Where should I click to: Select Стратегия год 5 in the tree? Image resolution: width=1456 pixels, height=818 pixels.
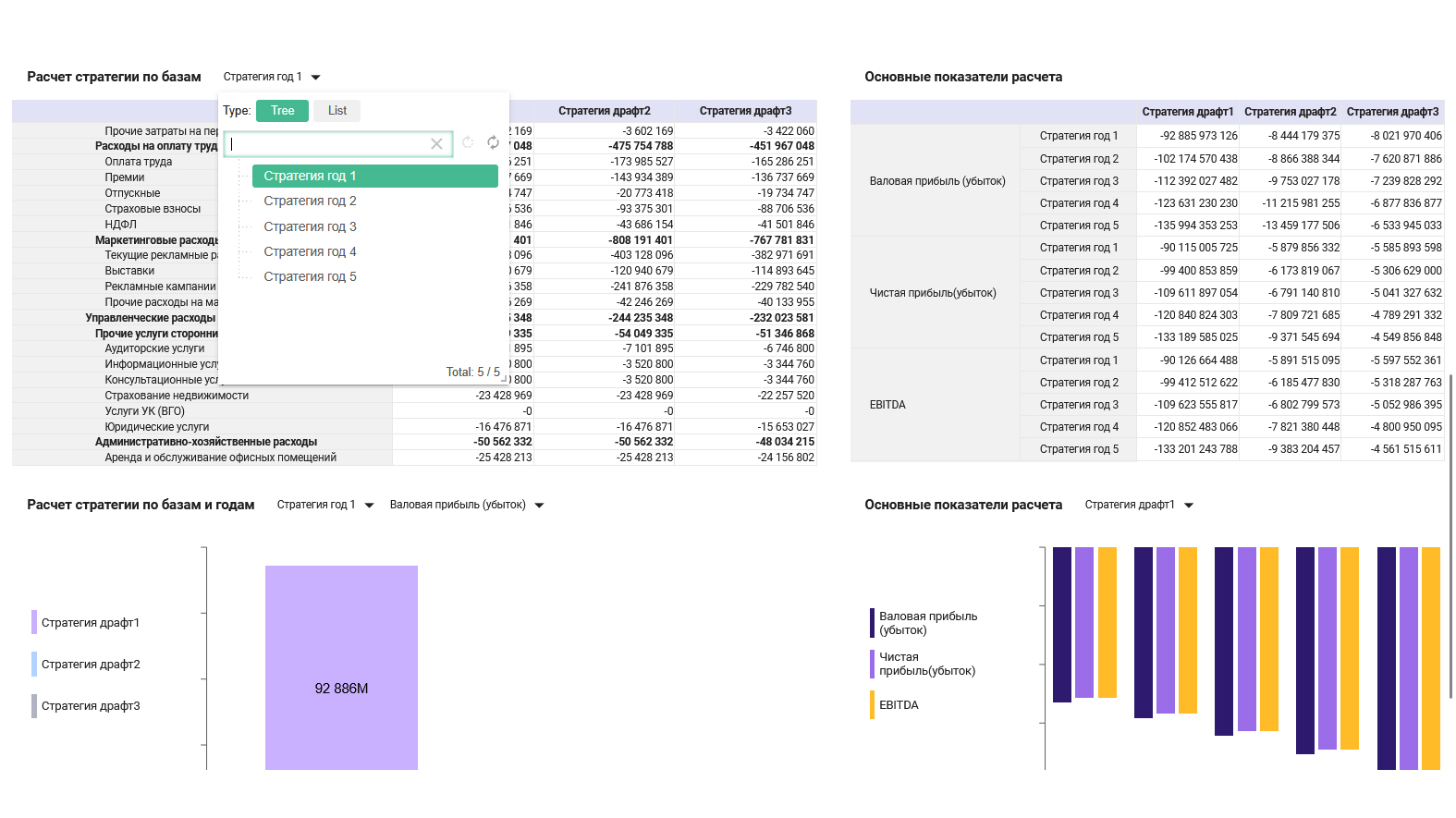(x=310, y=276)
